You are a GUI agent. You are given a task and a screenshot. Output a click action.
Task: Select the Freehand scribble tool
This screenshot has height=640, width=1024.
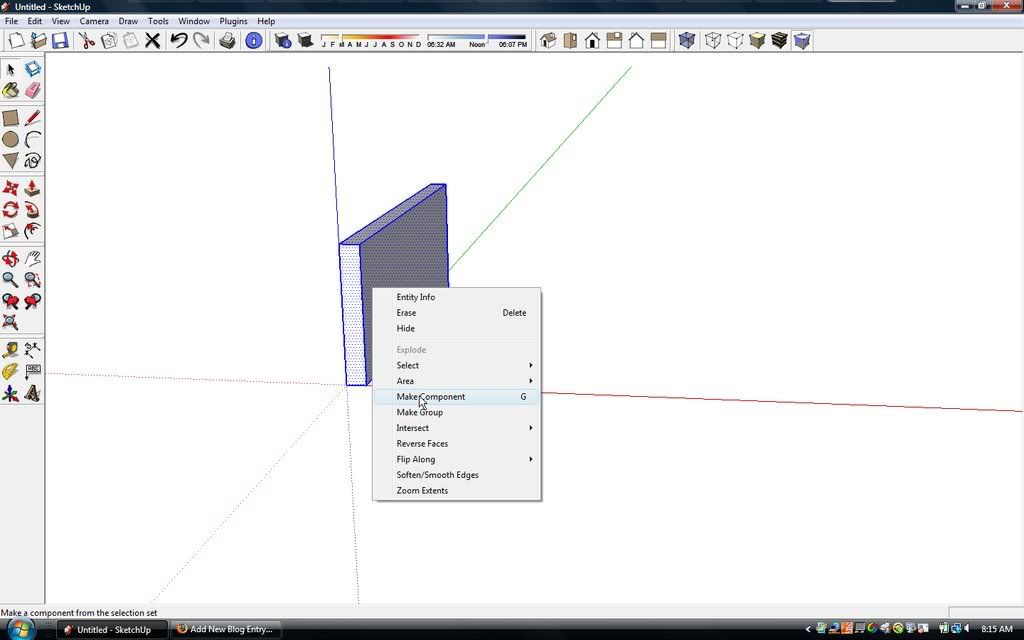[33, 160]
